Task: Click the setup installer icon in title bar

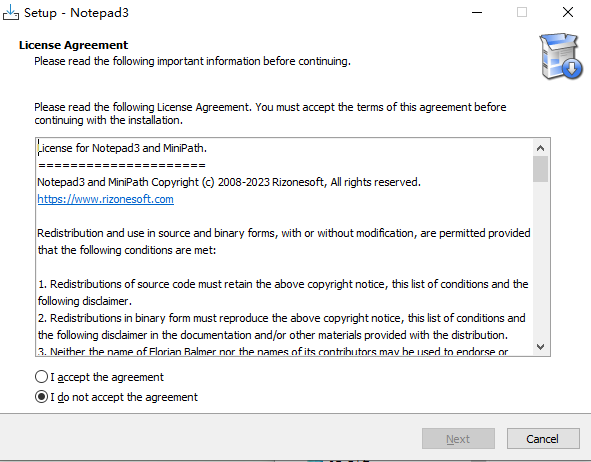Action: (11, 12)
